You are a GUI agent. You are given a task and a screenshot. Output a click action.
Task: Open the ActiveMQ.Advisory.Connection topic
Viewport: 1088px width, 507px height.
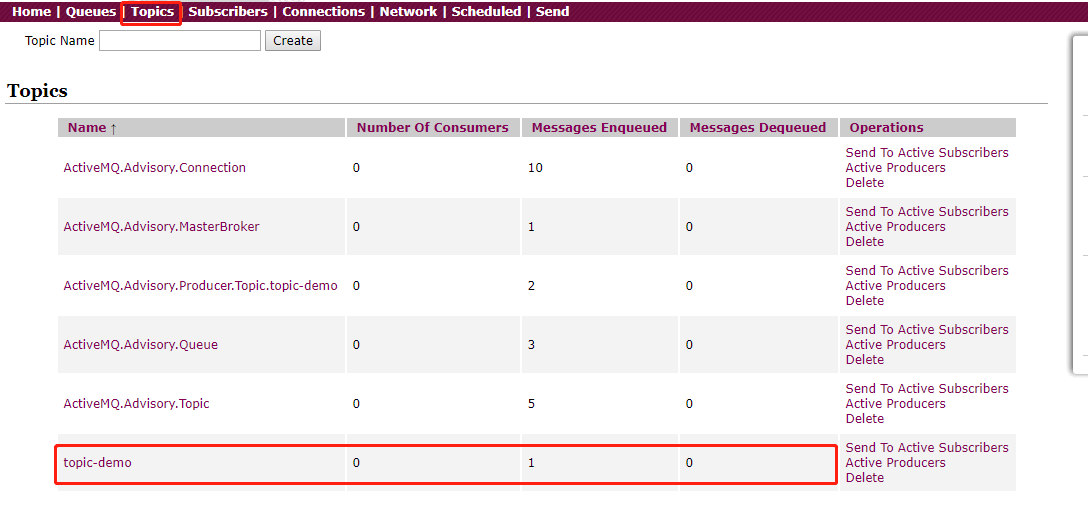coord(155,168)
